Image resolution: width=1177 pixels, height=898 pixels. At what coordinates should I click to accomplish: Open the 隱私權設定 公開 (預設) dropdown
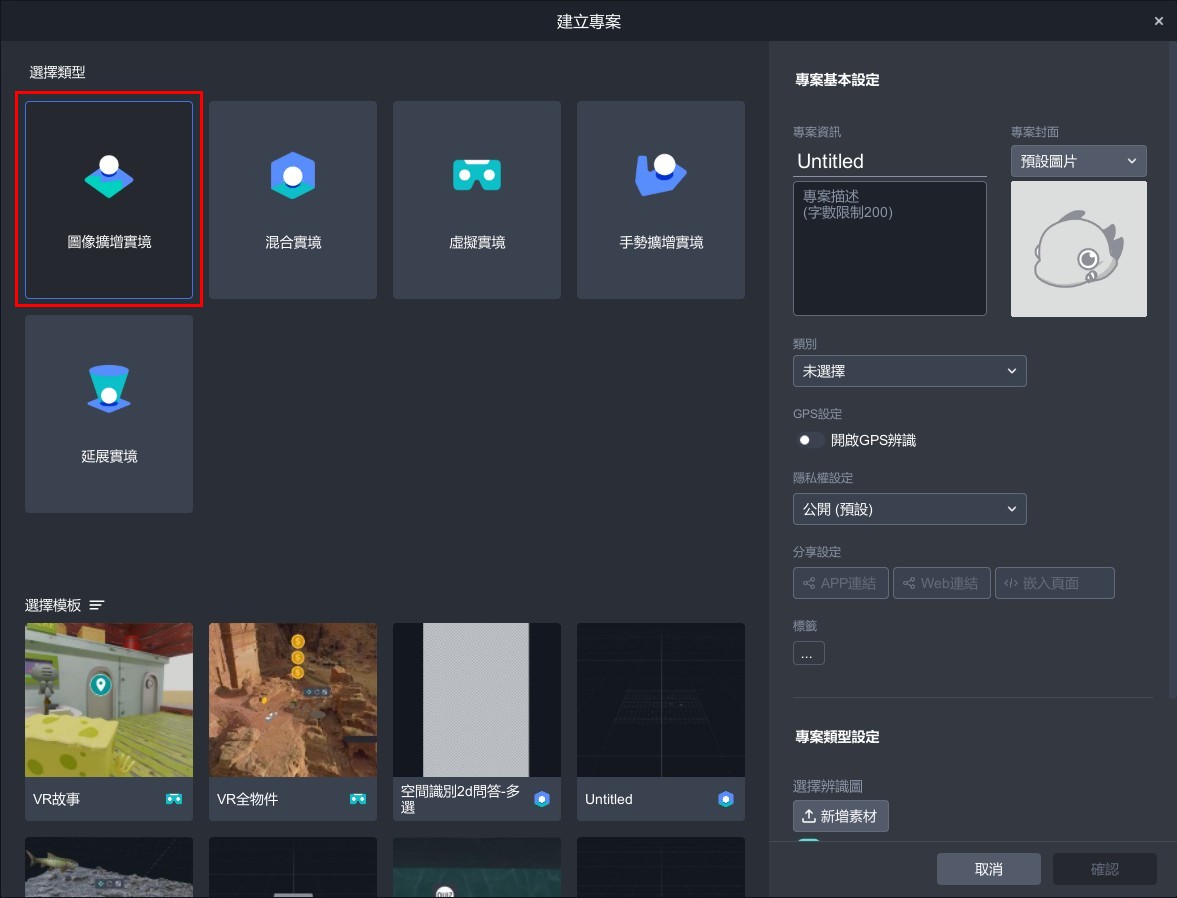(x=909, y=509)
